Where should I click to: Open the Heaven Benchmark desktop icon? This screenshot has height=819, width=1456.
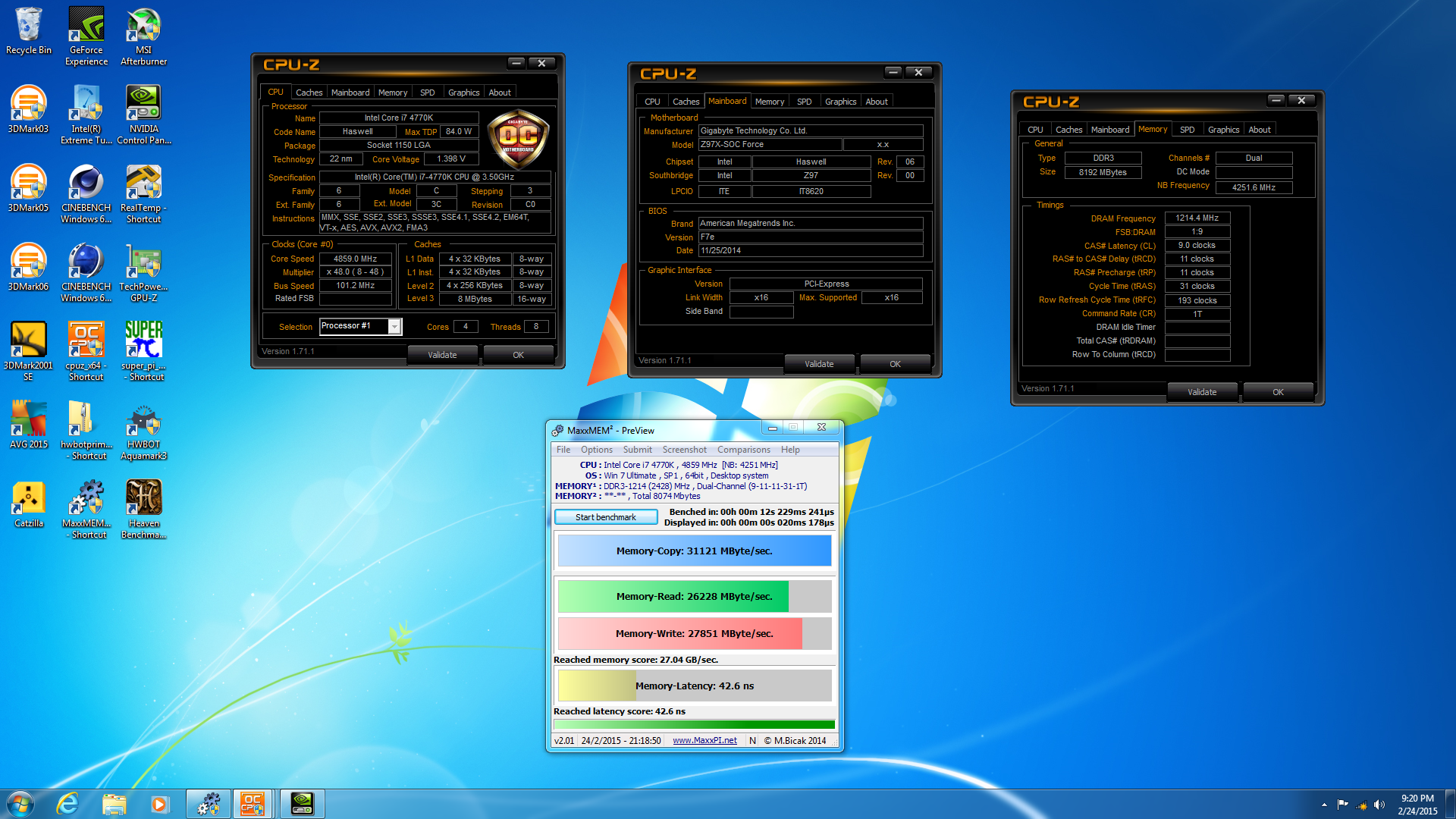click(x=144, y=509)
